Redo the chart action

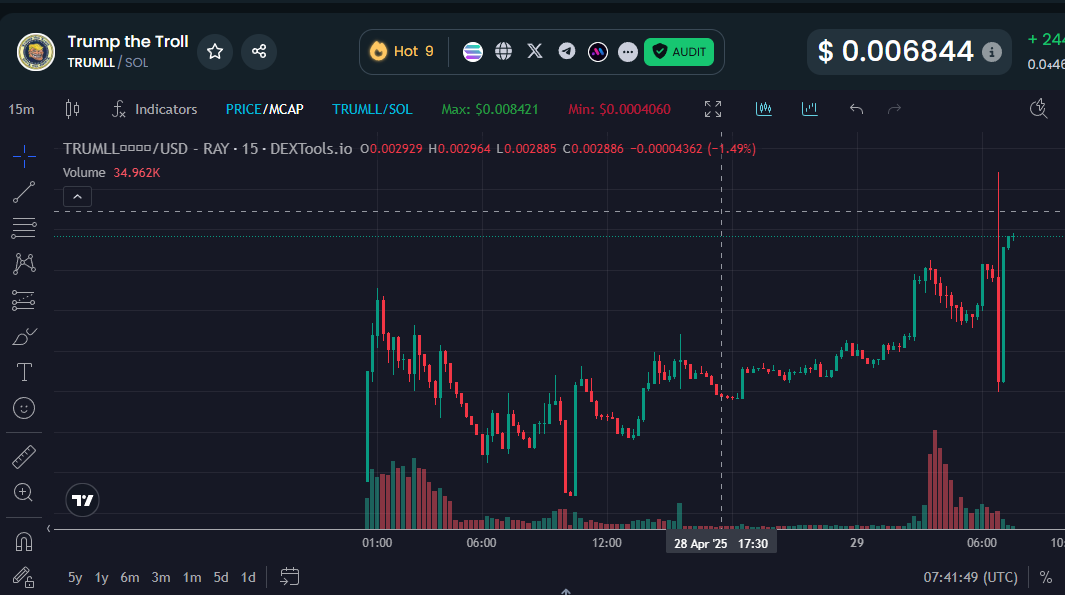[x=895, y=109]
